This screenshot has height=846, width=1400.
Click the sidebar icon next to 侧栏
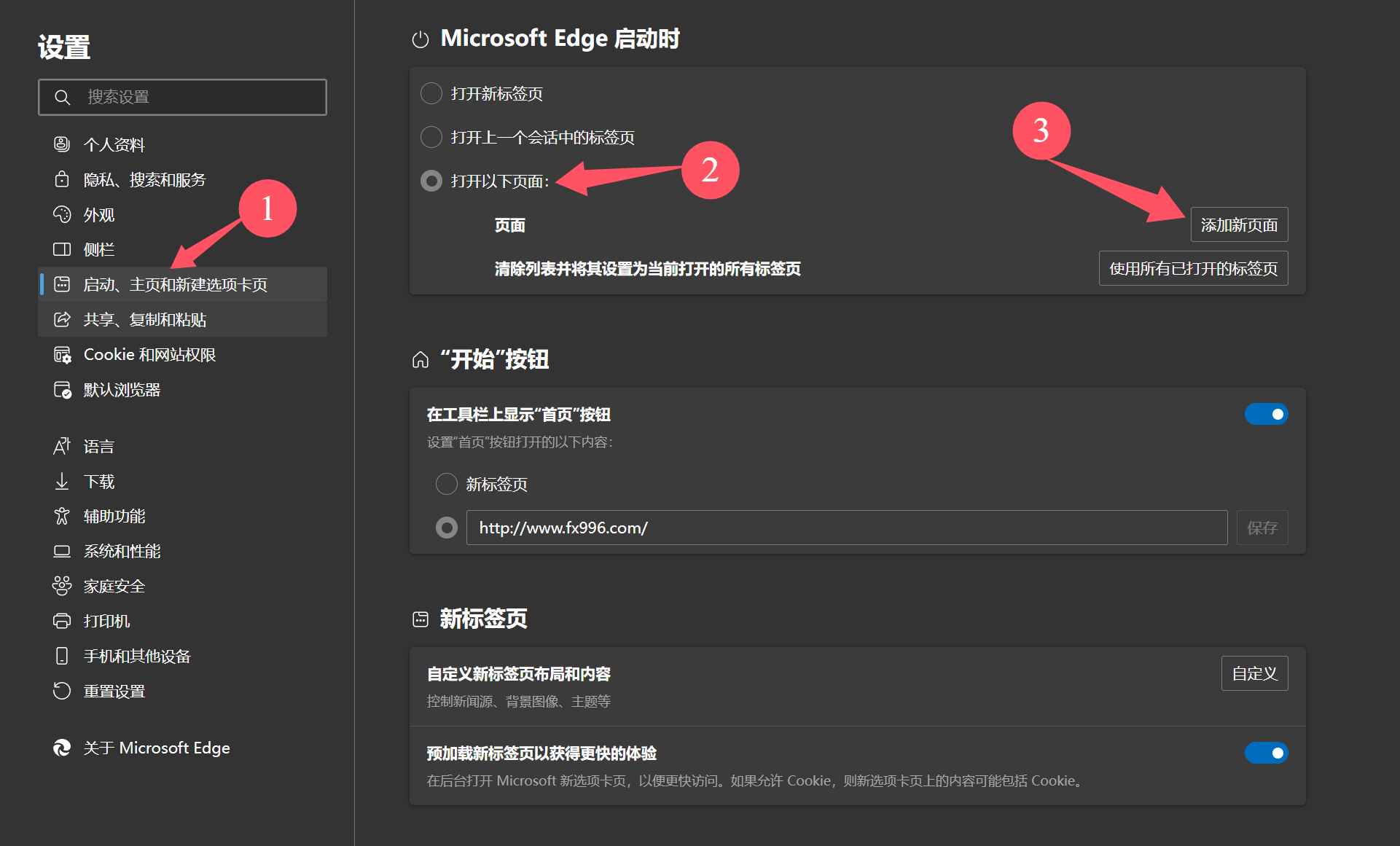62,249
